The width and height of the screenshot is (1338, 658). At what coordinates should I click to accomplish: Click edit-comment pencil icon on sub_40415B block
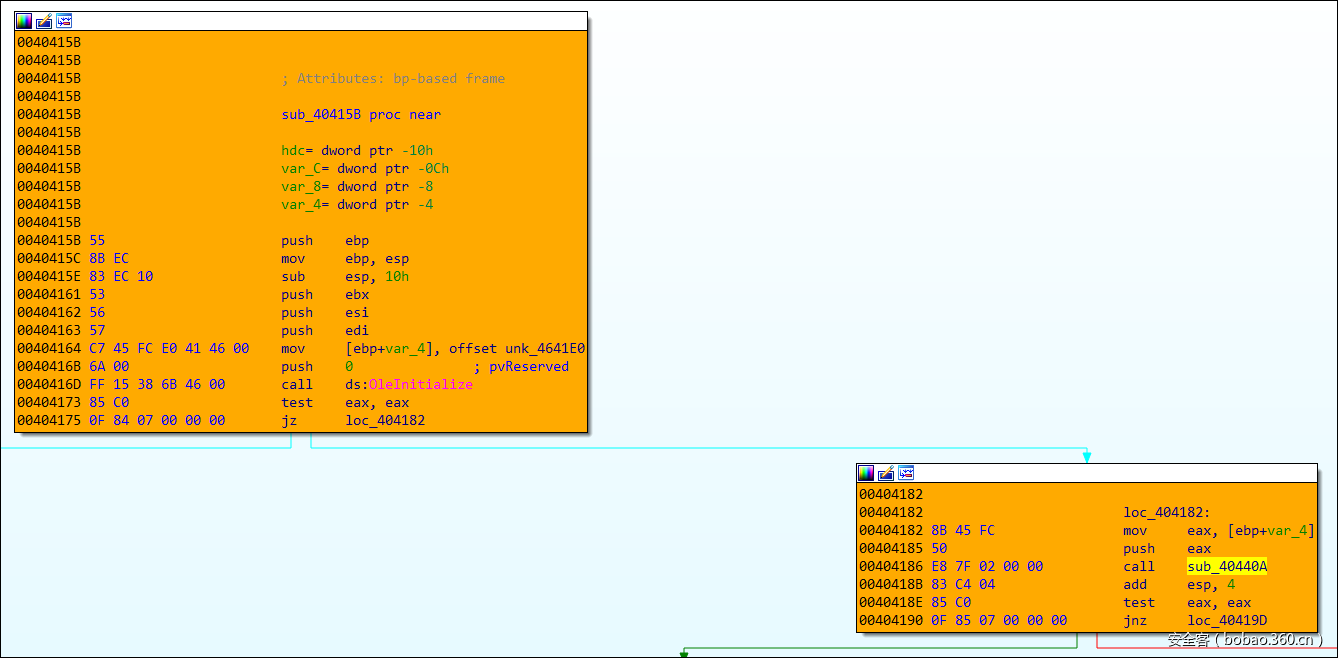coord(44,21)
